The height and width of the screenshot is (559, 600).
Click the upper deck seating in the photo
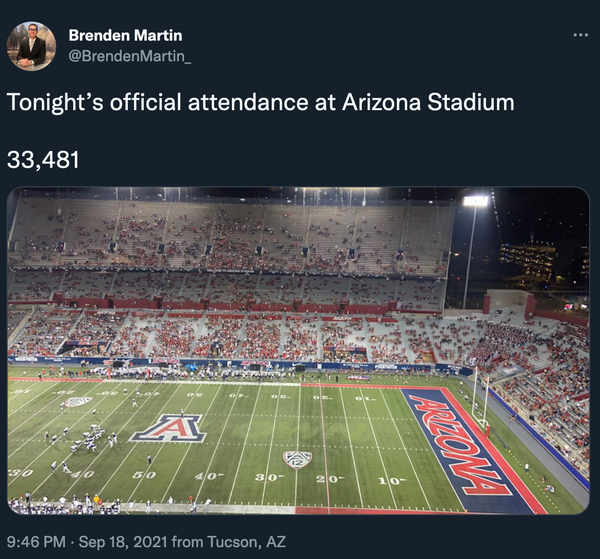click(230, 235)
